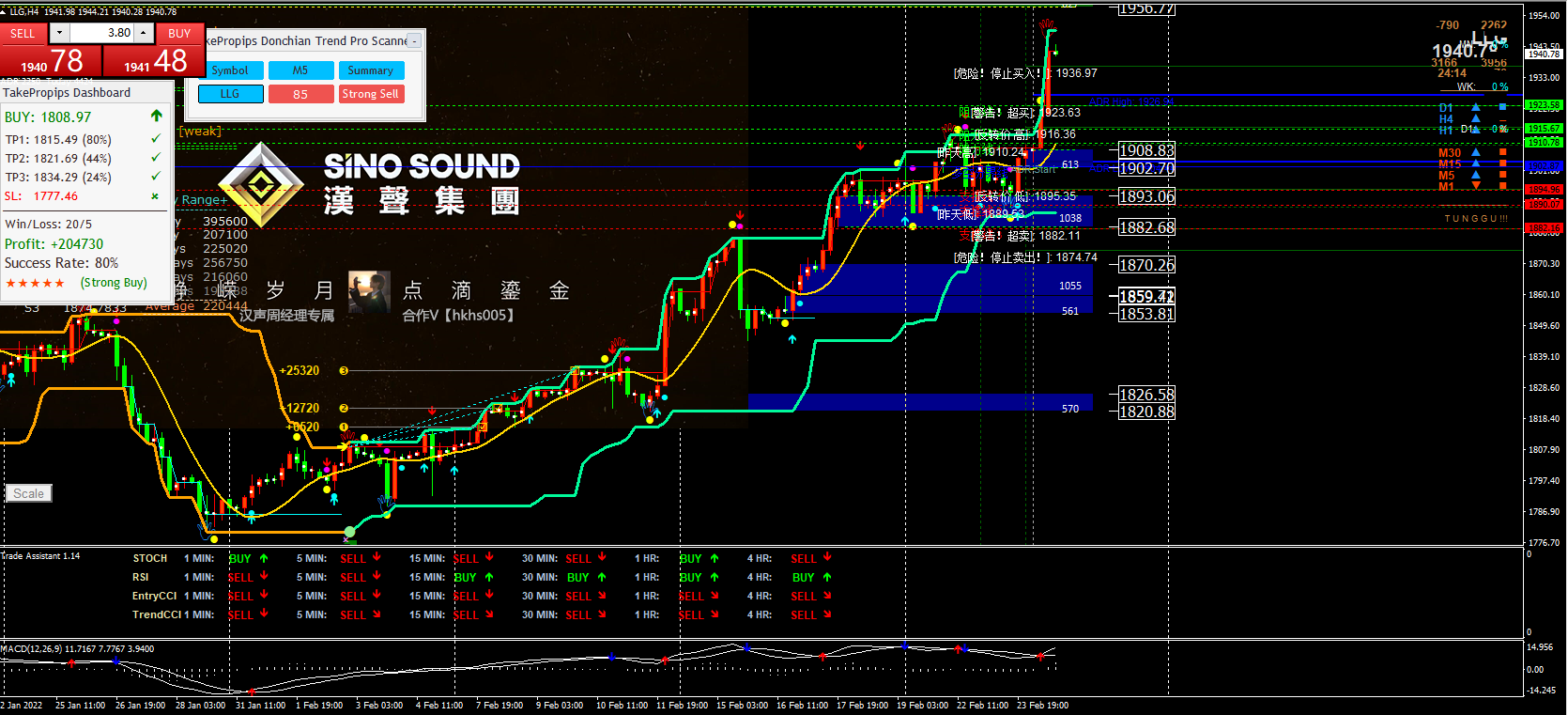Click the red 85 score cell
Viewport: 1568px width, 715px height.
coord(300,94)
